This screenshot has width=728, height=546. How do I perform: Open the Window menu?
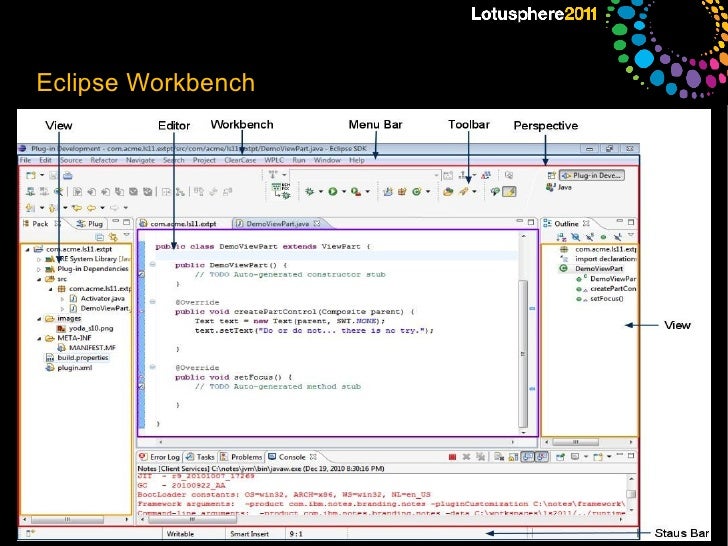click(x=327, y=160)
